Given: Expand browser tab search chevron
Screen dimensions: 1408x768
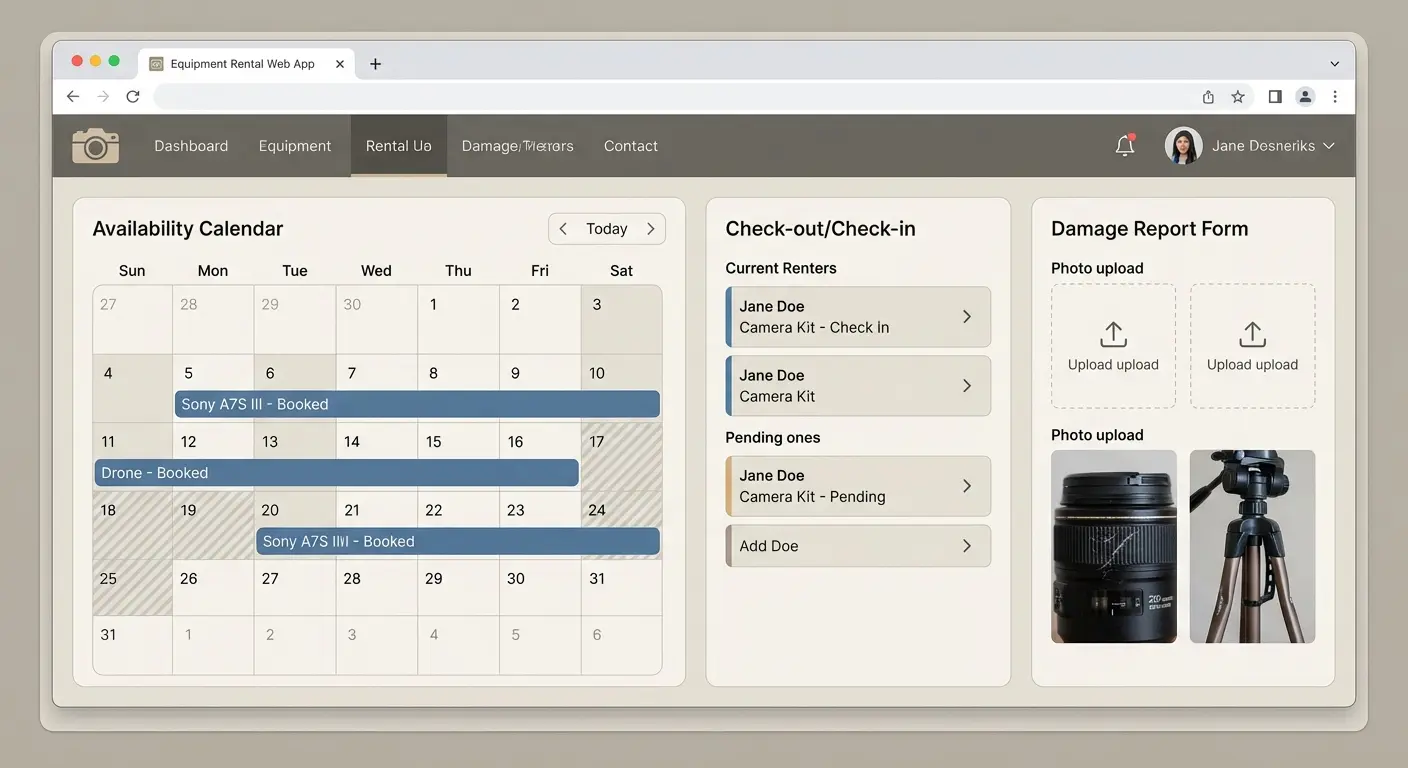Looking at the screenshot, I should tap(1335, 64).
